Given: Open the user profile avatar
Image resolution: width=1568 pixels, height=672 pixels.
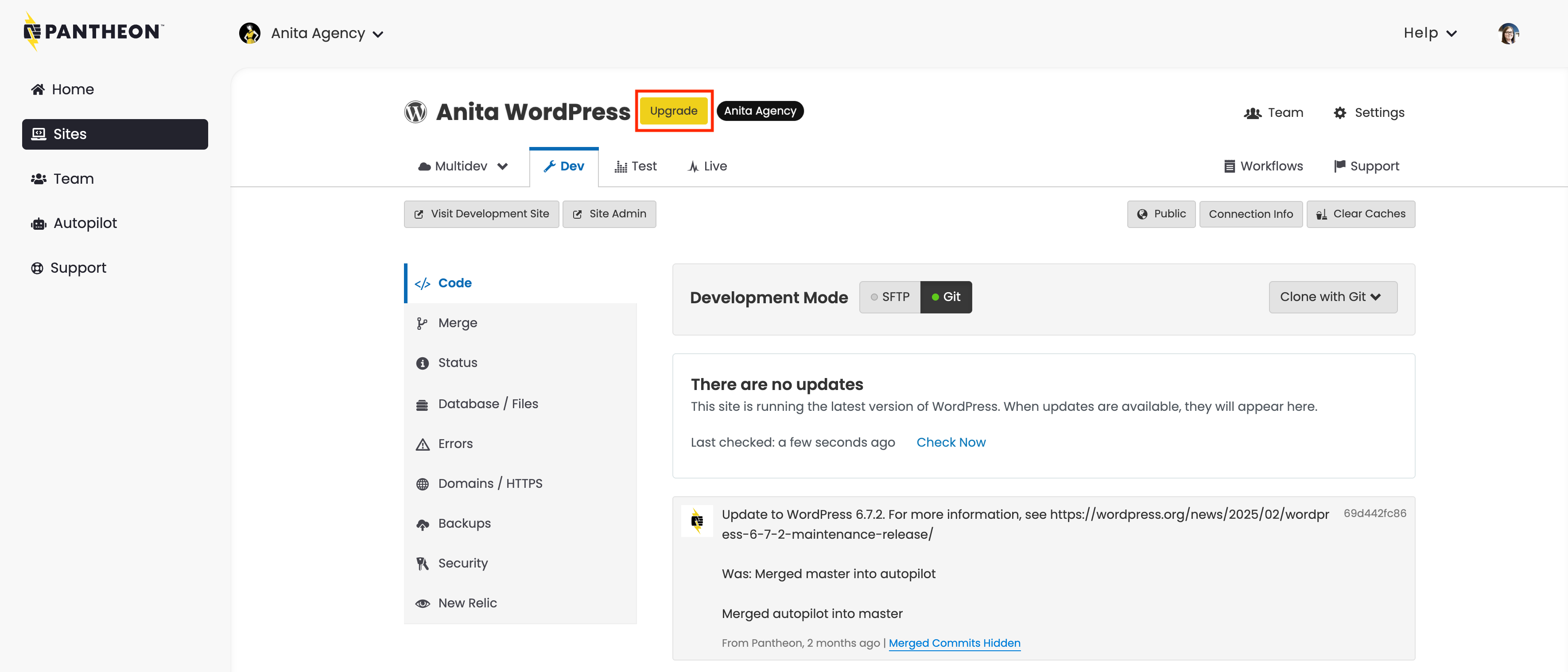Looking at the screenshot, I should pyautogui.click(x=1508, y=34).
